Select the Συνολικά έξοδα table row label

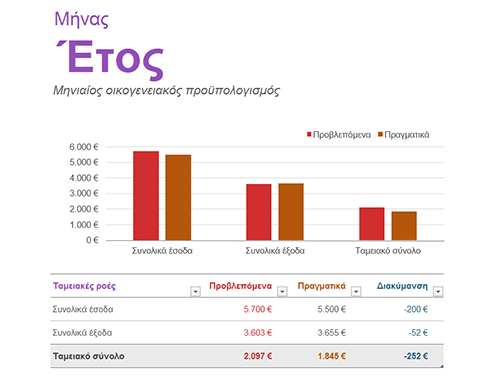pyautogui.click(x=82, y=333)
